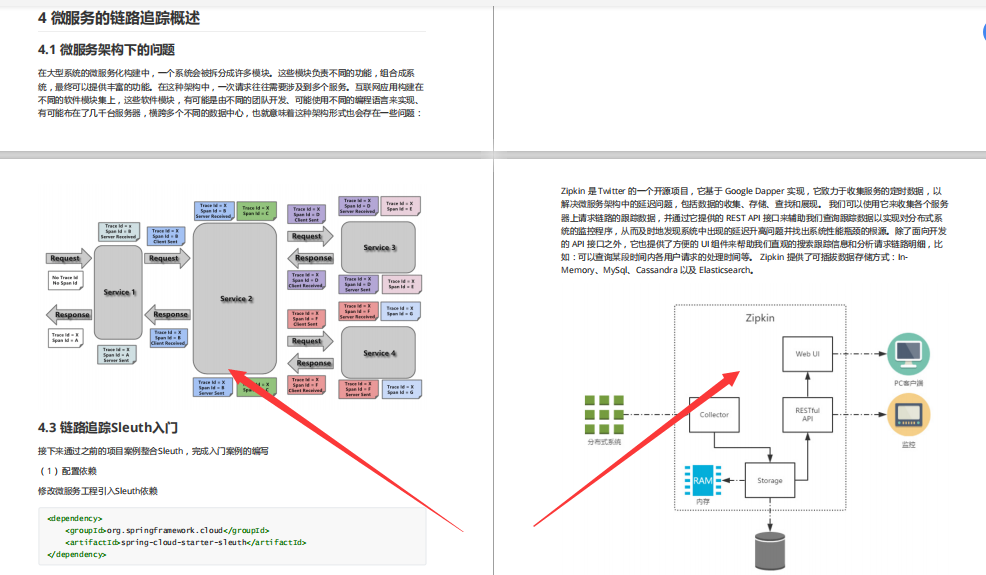The width and height of the screenshot is (986, 575).
Task: Click the heading '4 微服务的链路追踪概述'
Action: [119, 18]
